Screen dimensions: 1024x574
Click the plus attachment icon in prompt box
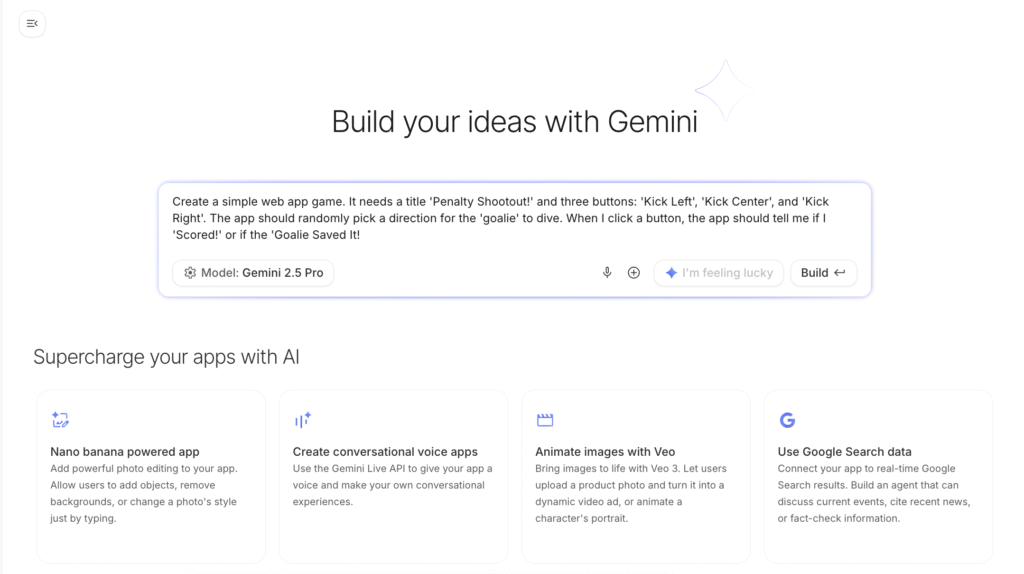[x=634, y=273]
